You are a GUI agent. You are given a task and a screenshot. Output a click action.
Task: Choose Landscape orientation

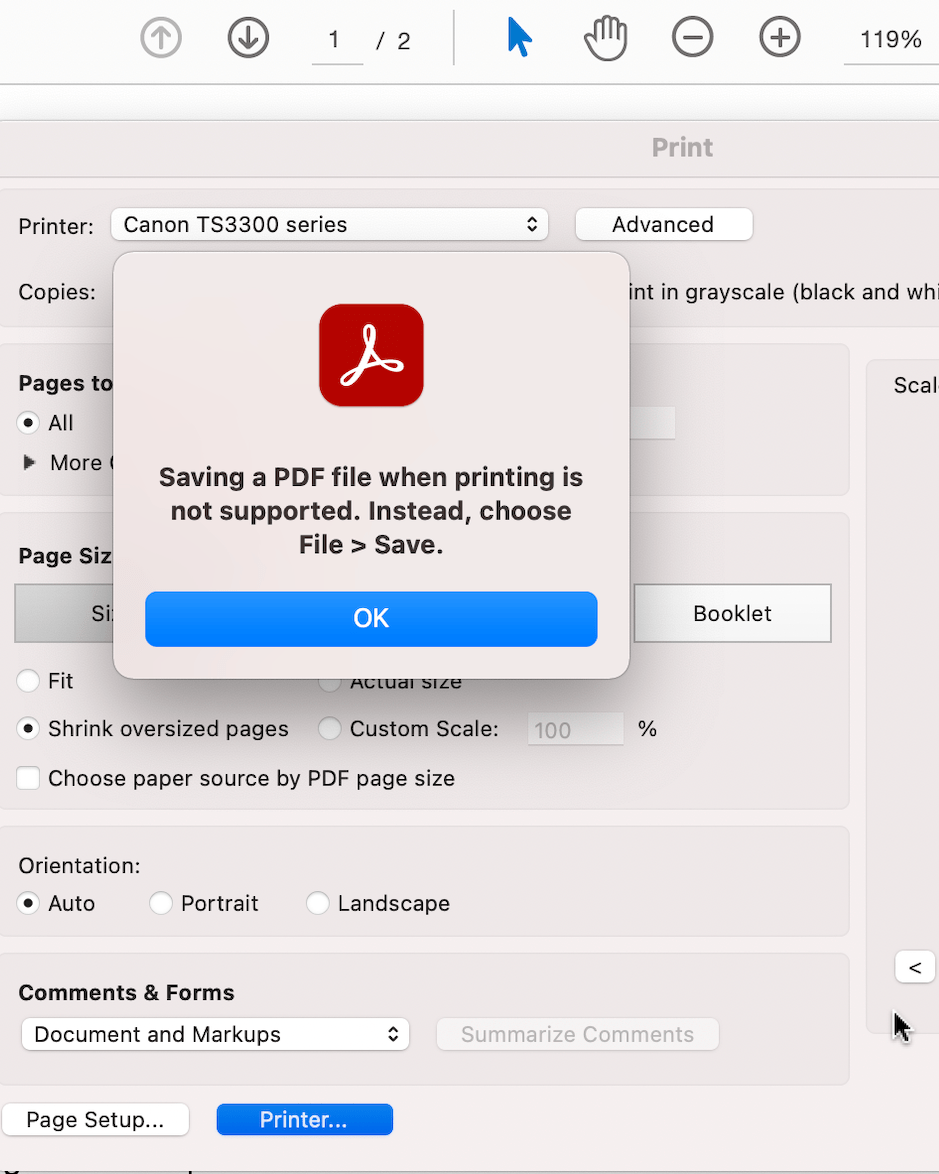click(317, 903)
